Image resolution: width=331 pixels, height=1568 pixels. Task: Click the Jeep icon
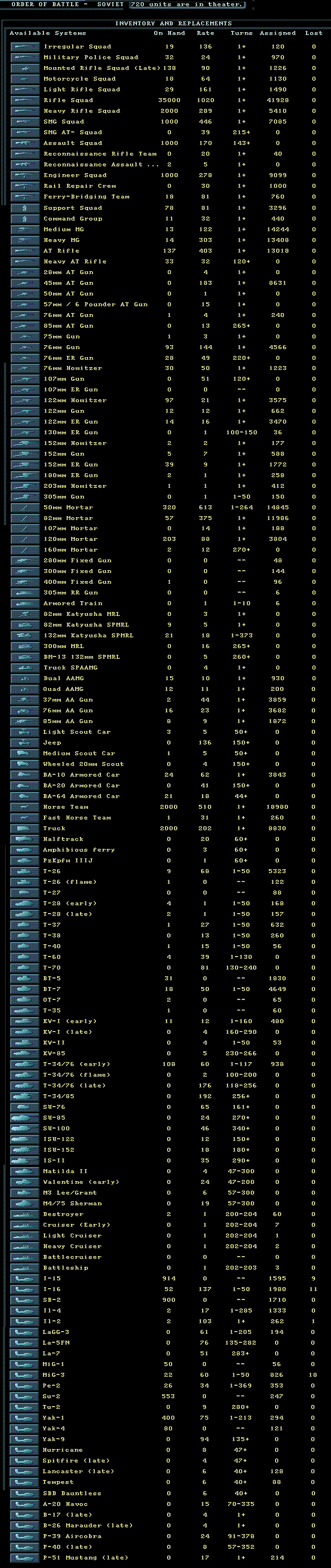[25, 743]
